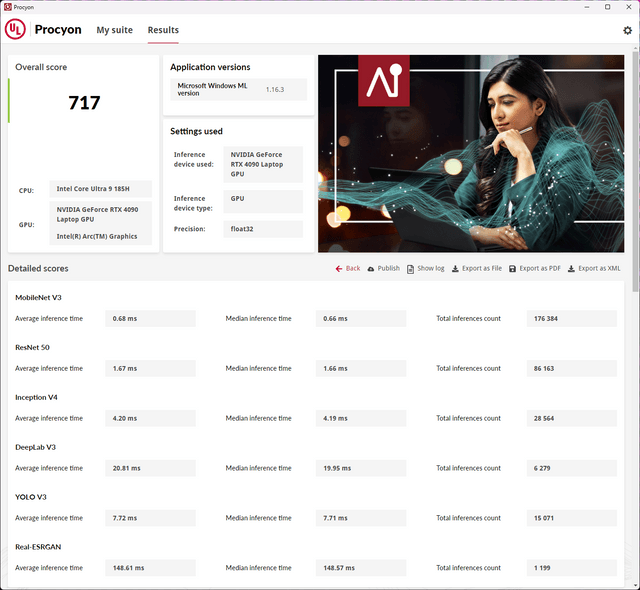Click the Detailed scores heading
Viewport: 640px width, 590px height.
pyautogui.click(x=38, y=268)
